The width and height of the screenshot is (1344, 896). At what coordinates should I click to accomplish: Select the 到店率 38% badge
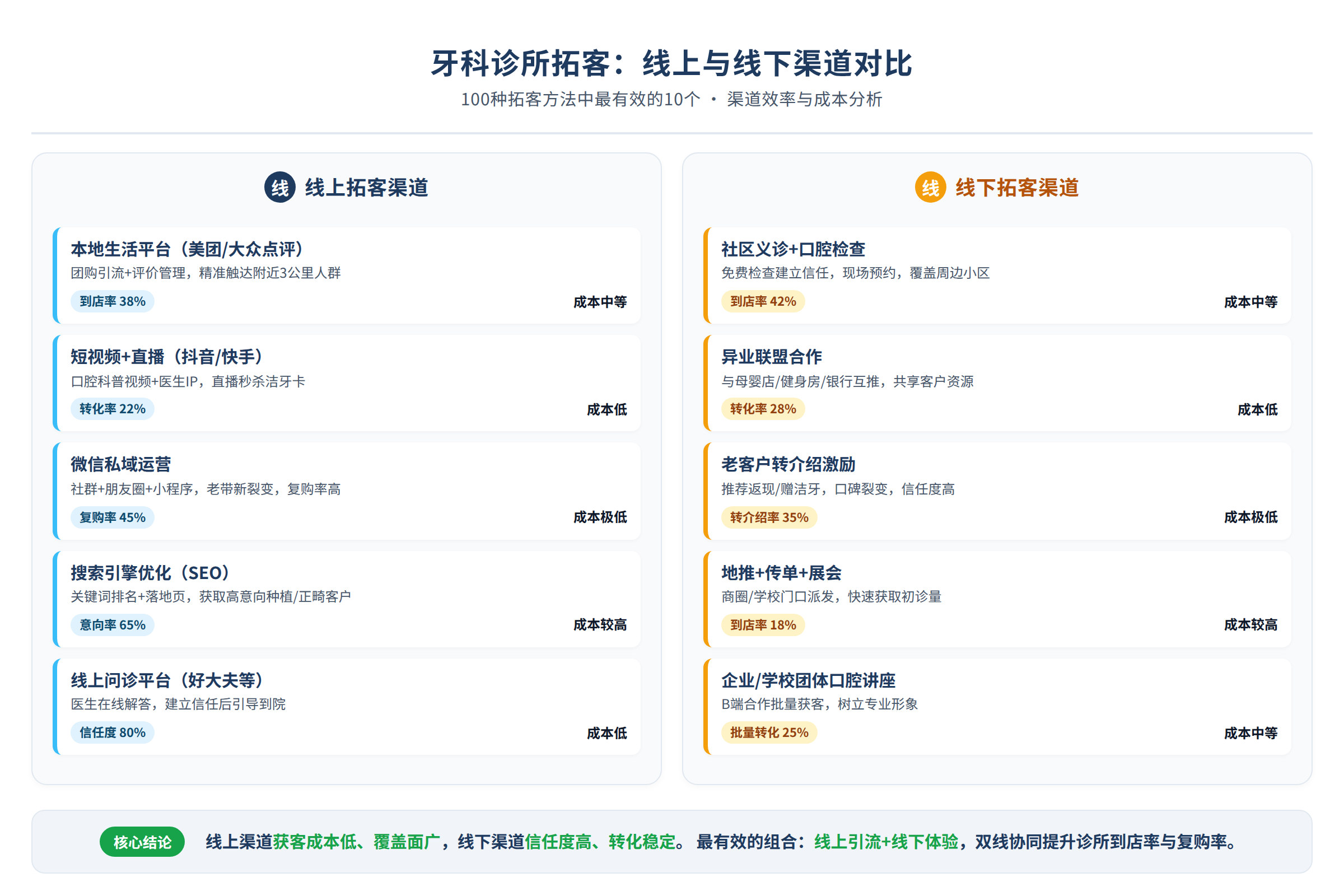click(x=113, y=301)
